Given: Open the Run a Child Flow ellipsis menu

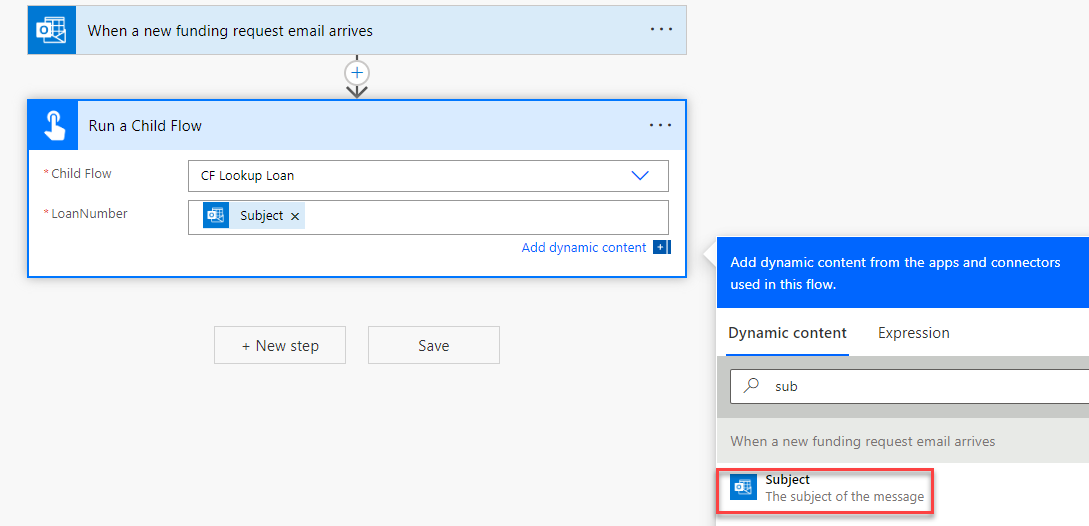Looking at the screenshot, I should (660, 125).
